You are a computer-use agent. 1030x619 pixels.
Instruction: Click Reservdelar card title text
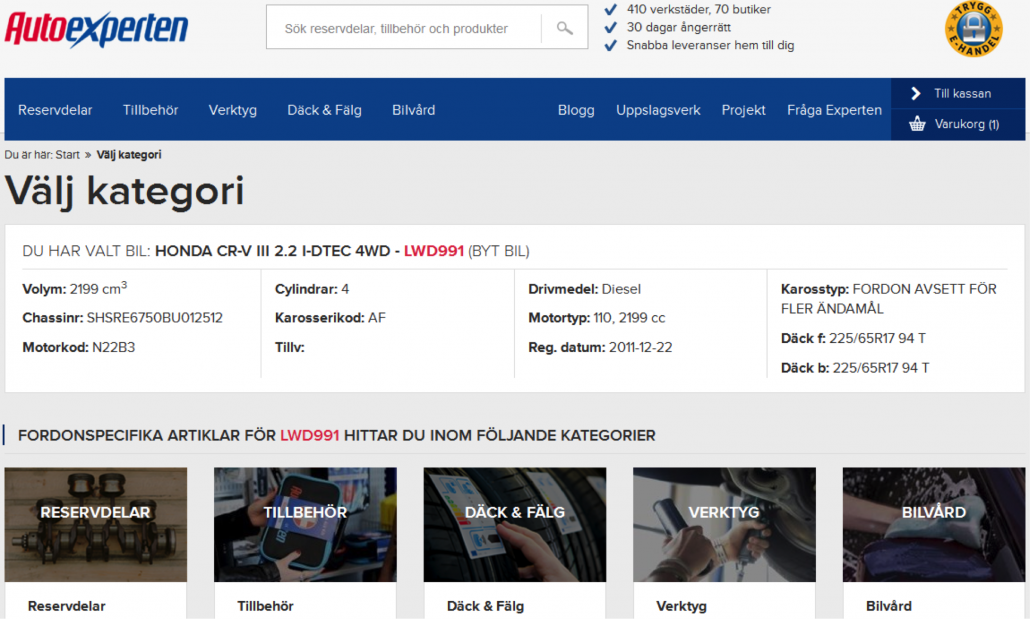tap(66, 606)
